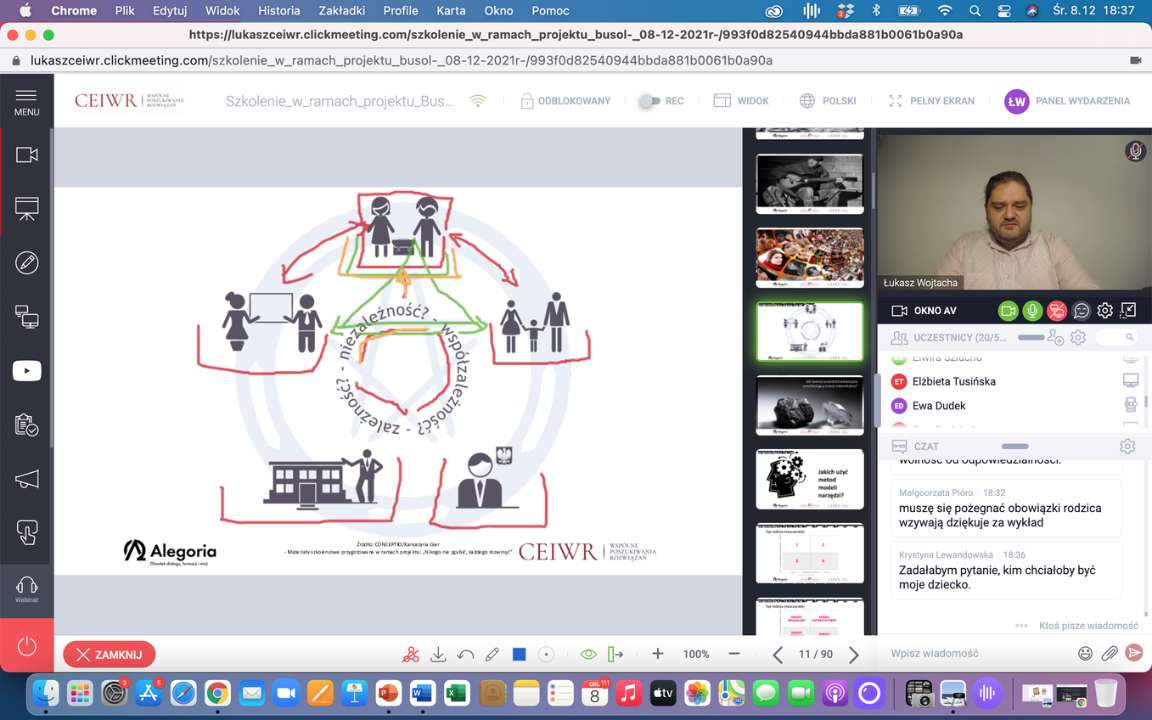The image size is (1152, 720).
Task: Click the undo arrow in slide toolbar
Action: coord(465,655)
